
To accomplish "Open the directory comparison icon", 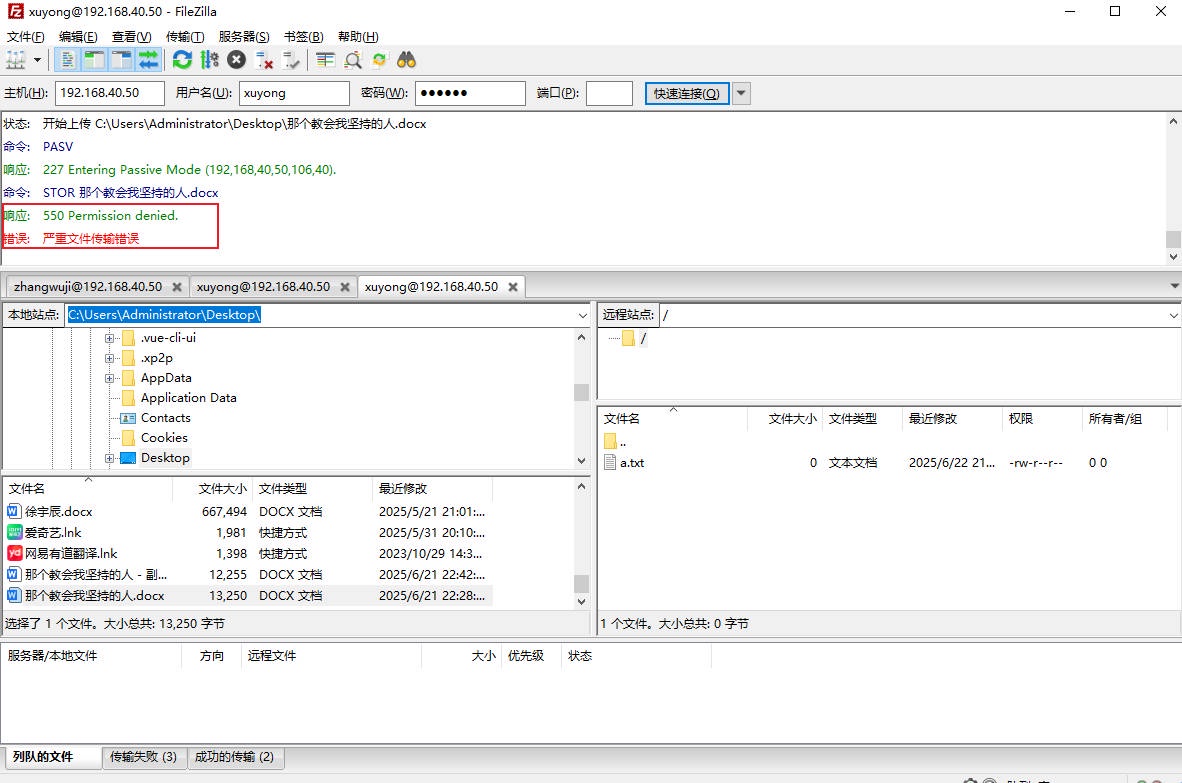I will click(x=325, y=60).
